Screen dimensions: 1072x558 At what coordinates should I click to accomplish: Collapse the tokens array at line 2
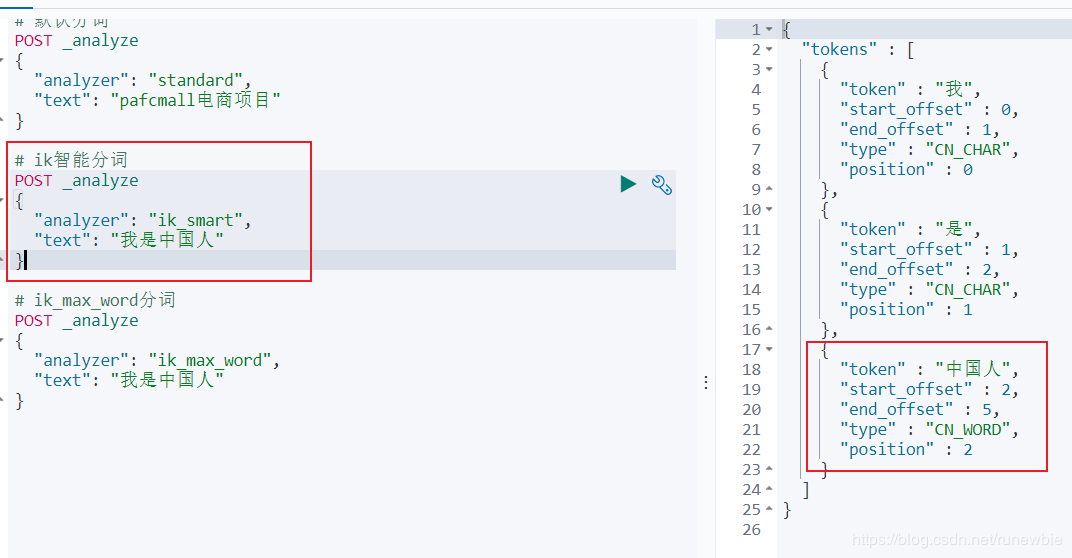click(769, 49)
